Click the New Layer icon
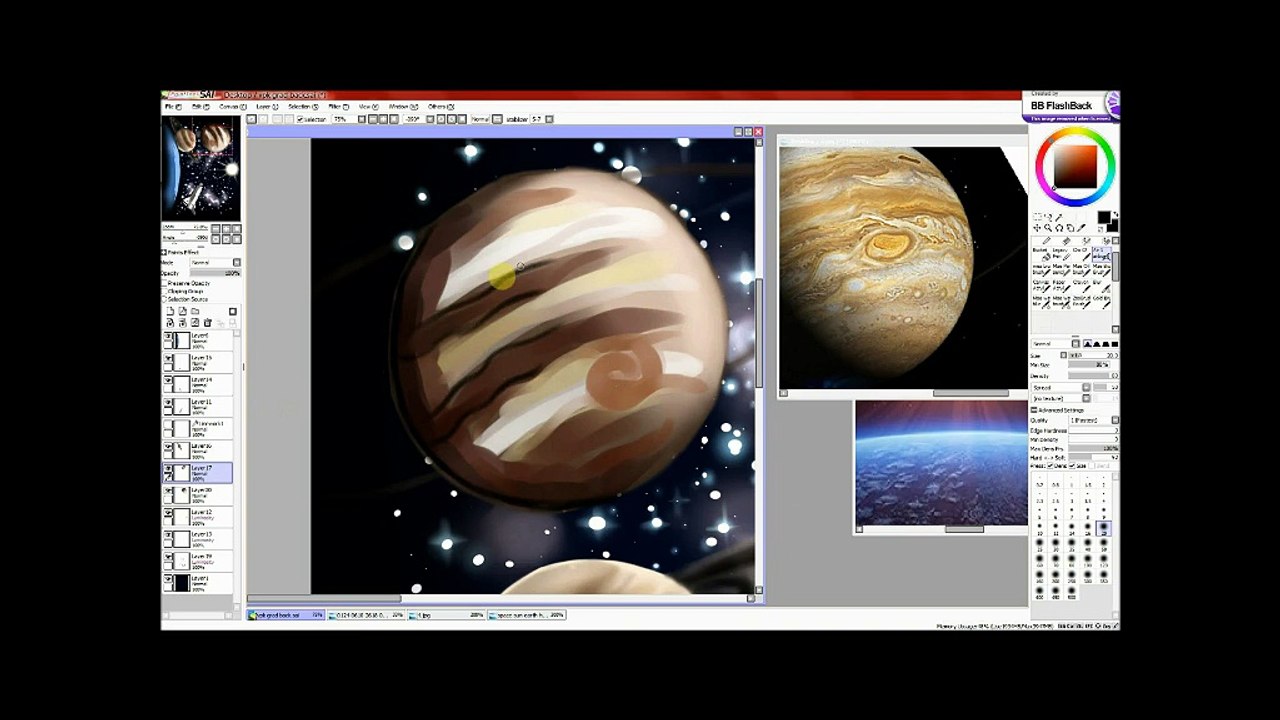The image size is (1280, 720). tap(170, 312)
